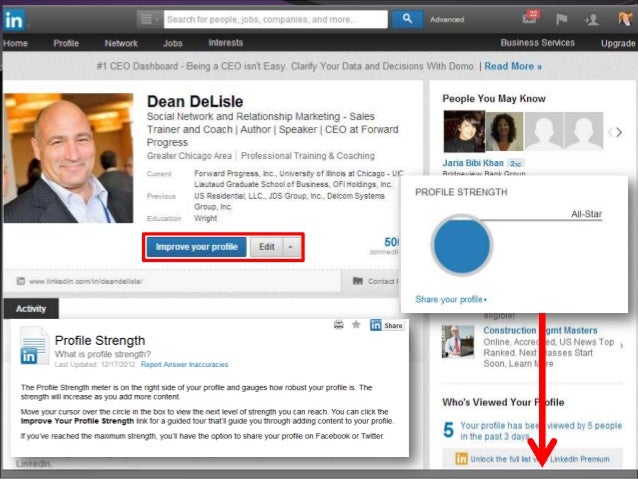Click the Who's Viewed Your Profile heading
This screenshot has height=479, width=638.
[x=503, y=402]
